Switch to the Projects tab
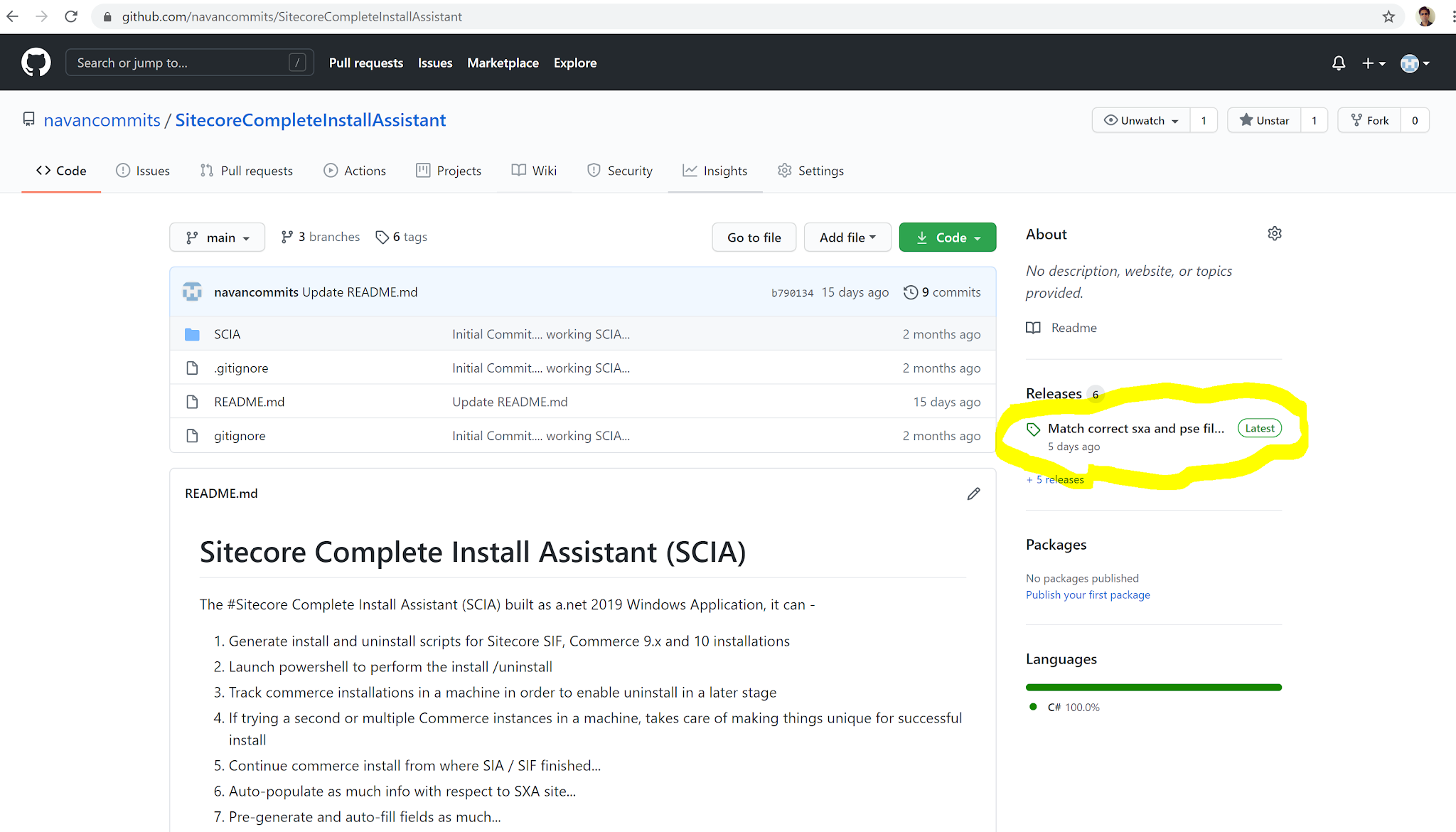The height and width of the screenshot is (832, 1456). click(449, 171)
